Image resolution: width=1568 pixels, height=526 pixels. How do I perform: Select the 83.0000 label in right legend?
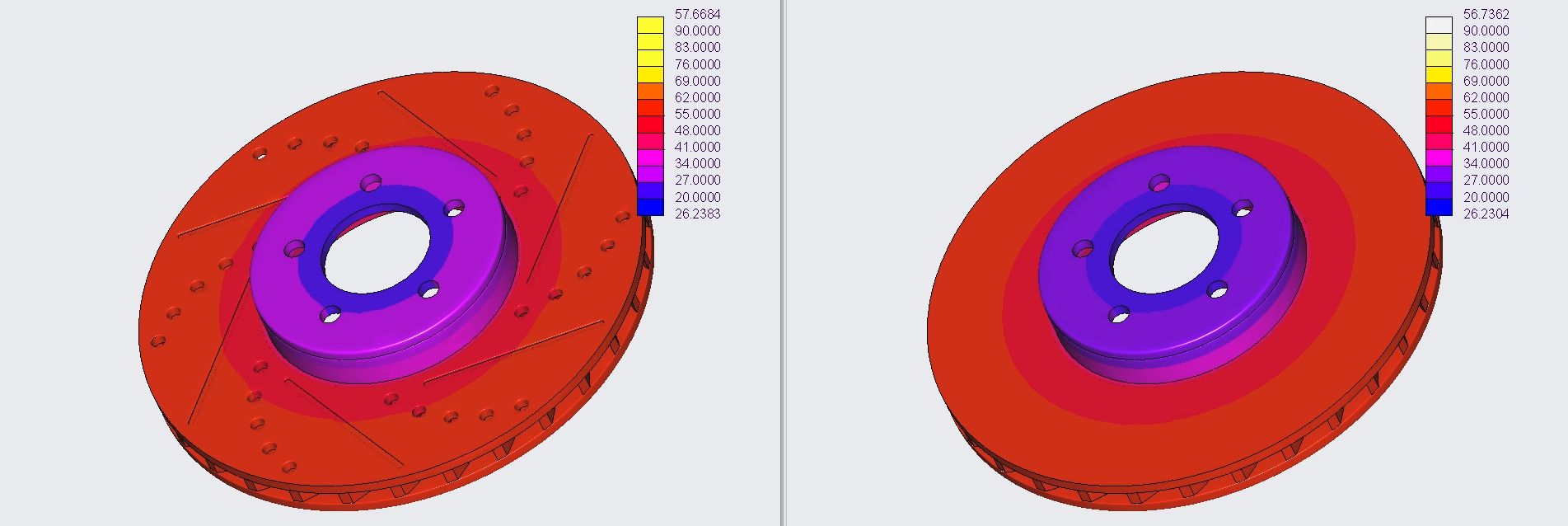(1486, 47)
